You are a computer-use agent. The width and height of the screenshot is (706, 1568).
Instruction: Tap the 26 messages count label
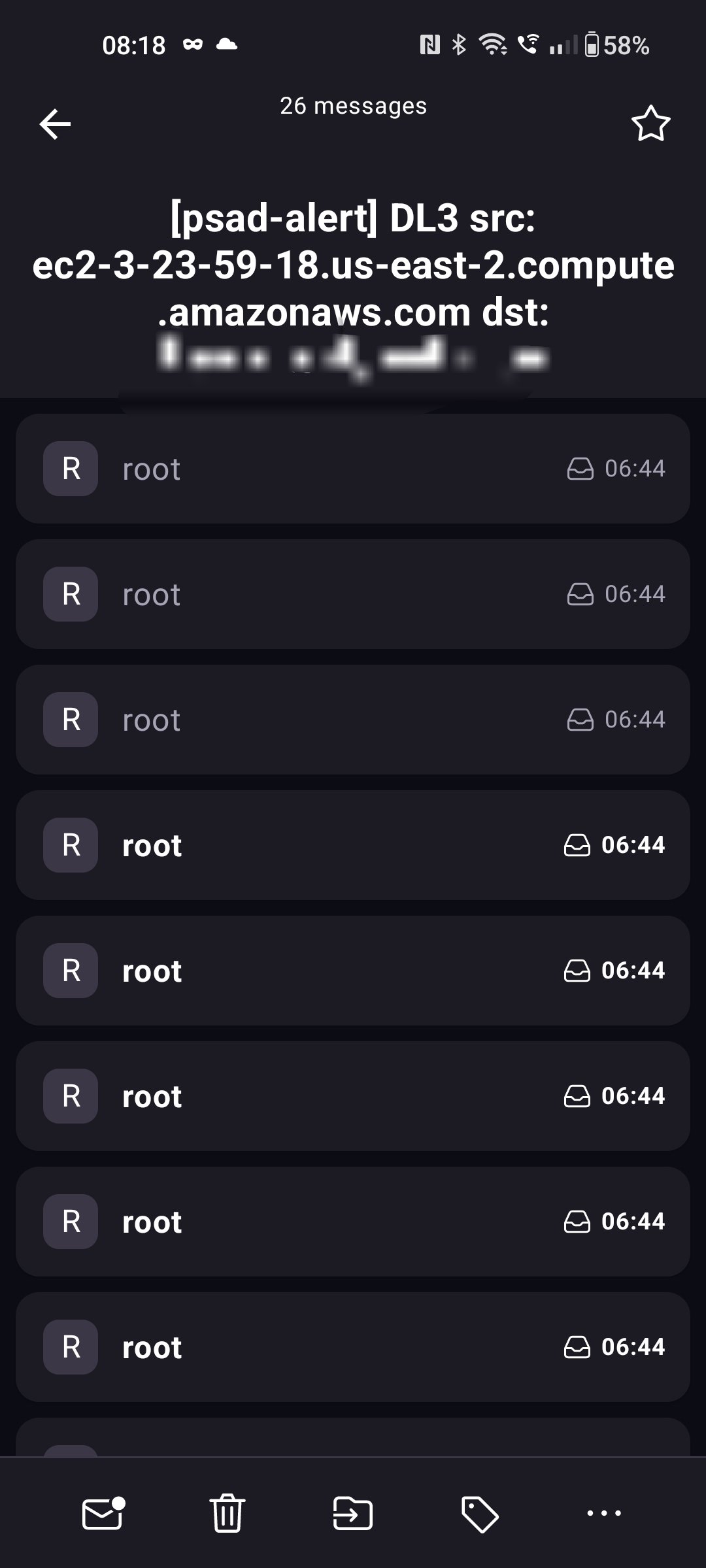353,106
